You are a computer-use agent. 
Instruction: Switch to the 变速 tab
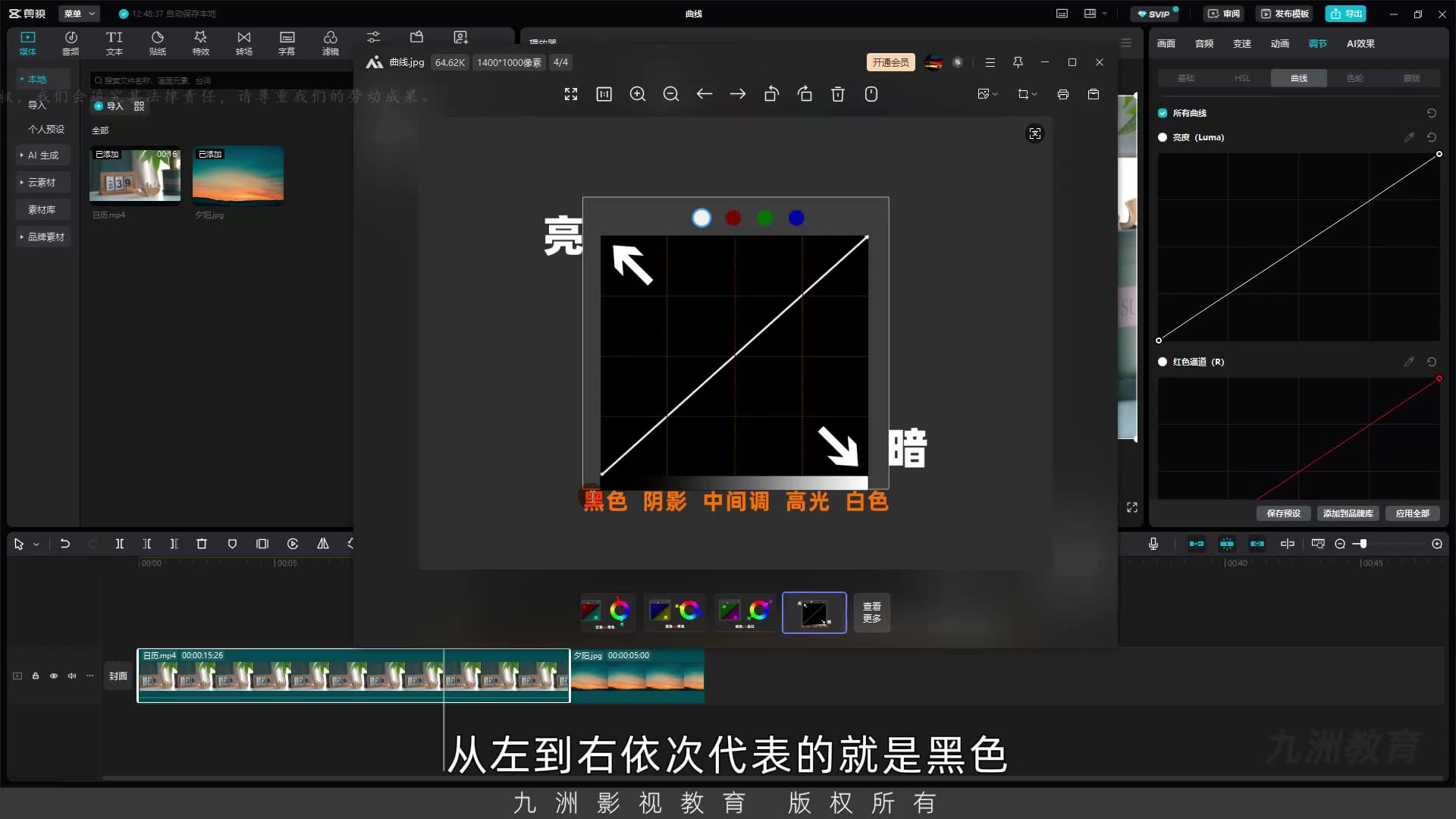(1241, 43)
